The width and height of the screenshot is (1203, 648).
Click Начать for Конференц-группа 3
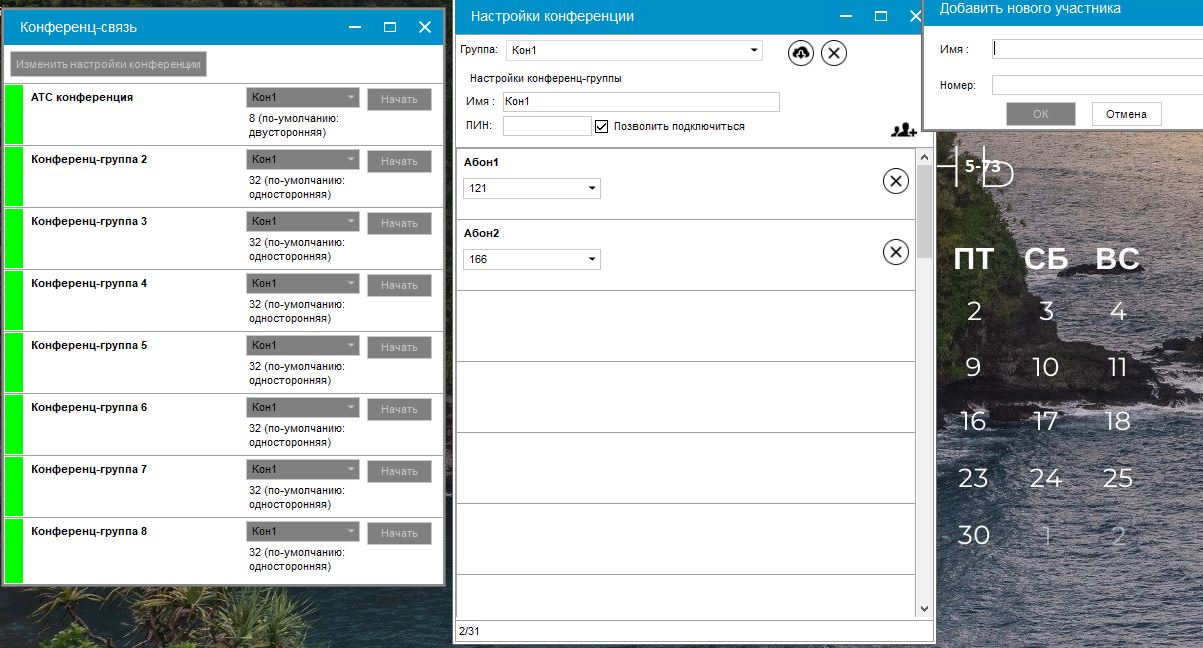[399, 223]
